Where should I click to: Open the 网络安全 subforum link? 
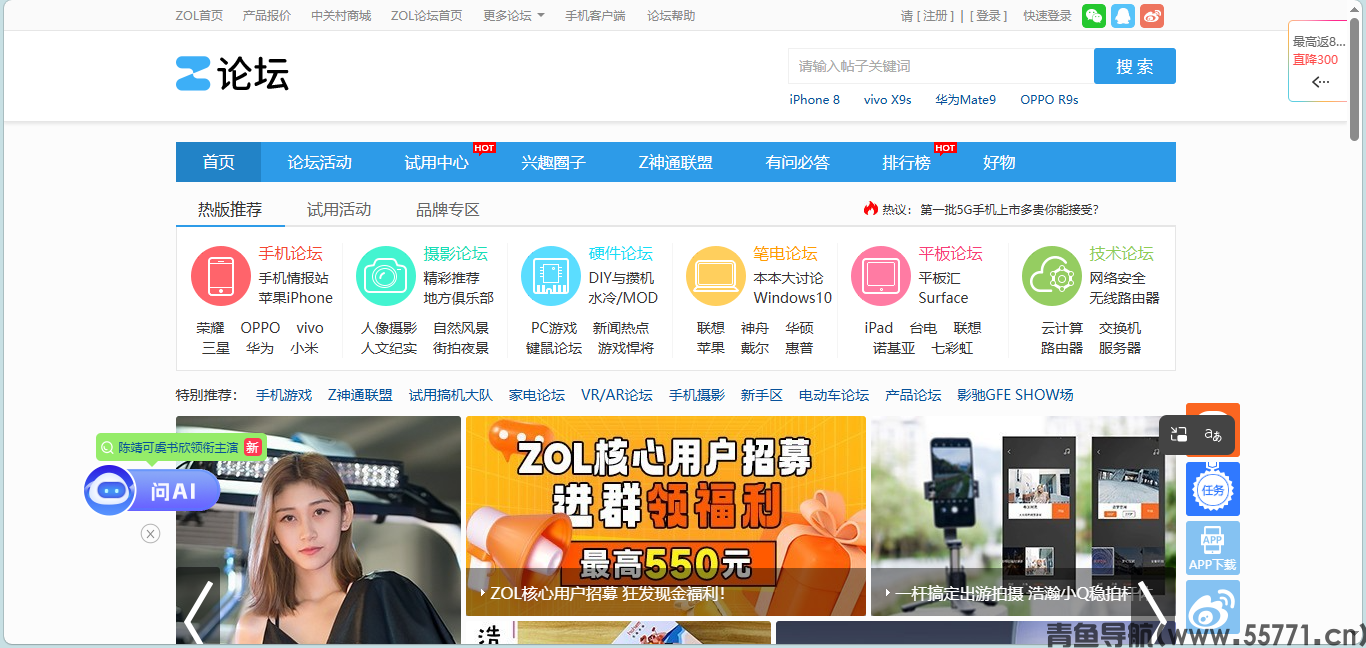tap(1117, 278)
